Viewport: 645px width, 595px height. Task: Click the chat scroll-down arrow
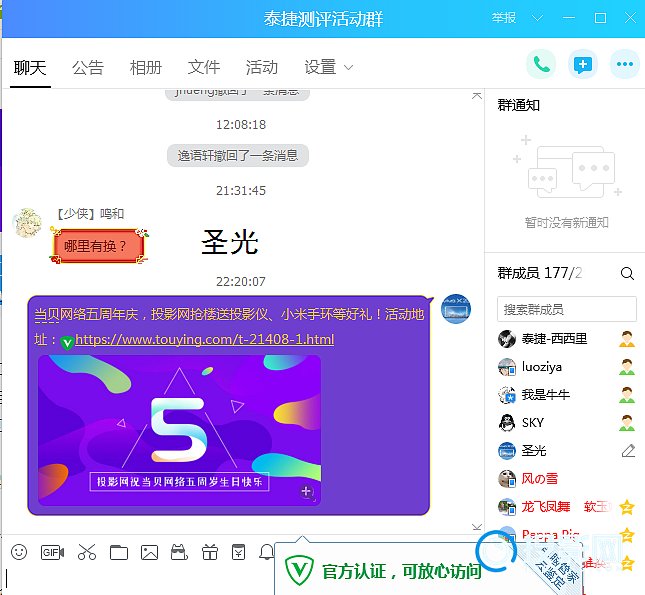click(477, 527)
